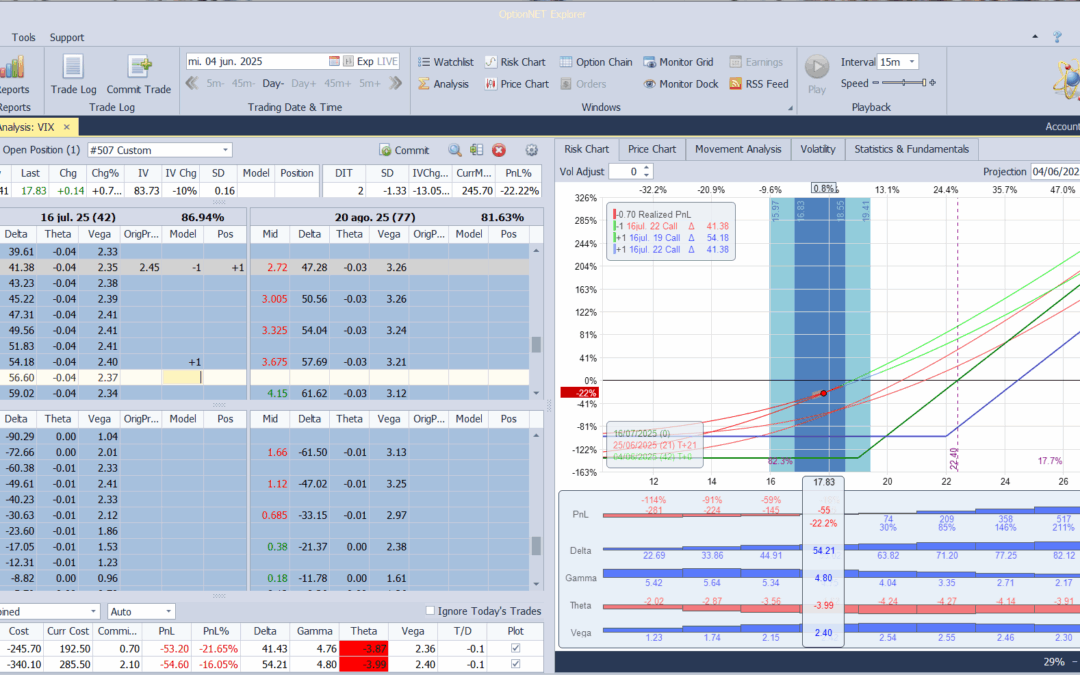Viewport: 1080px width, 675px height.
Task: Open the Watchlist window
Action: tap(446, 62)
